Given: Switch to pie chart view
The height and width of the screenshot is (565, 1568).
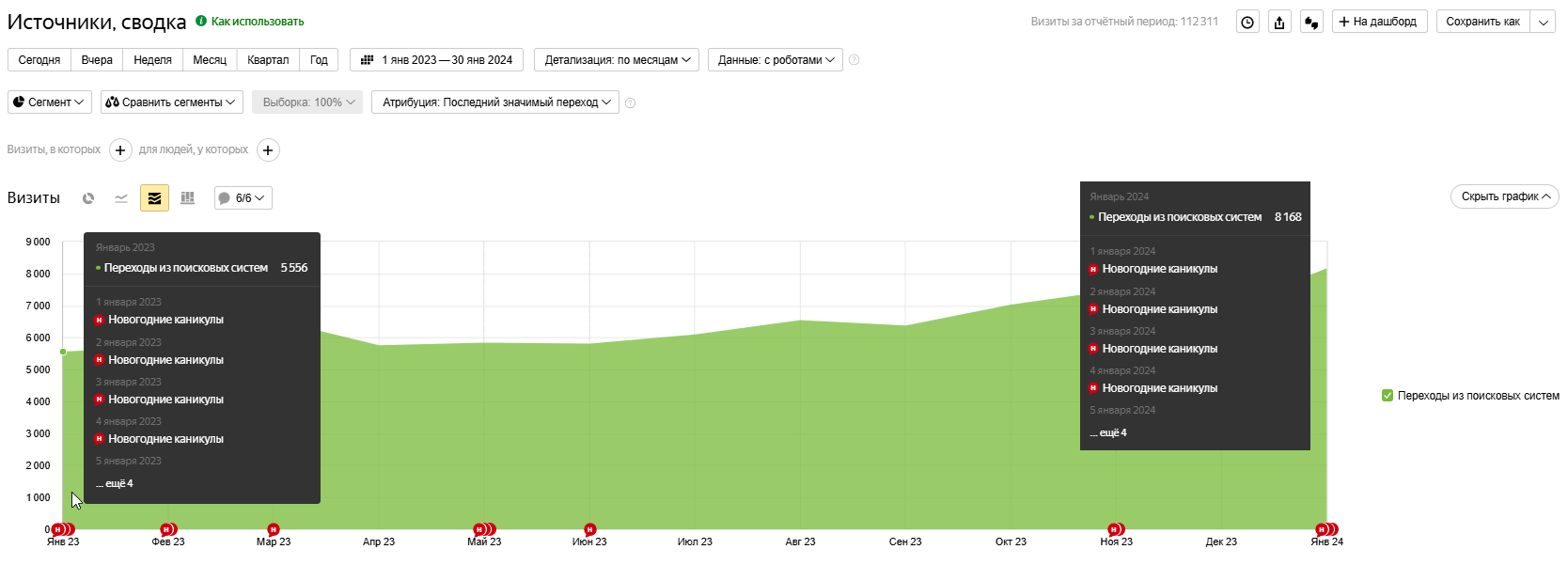Looking at the screenshot, I should 88,198.
